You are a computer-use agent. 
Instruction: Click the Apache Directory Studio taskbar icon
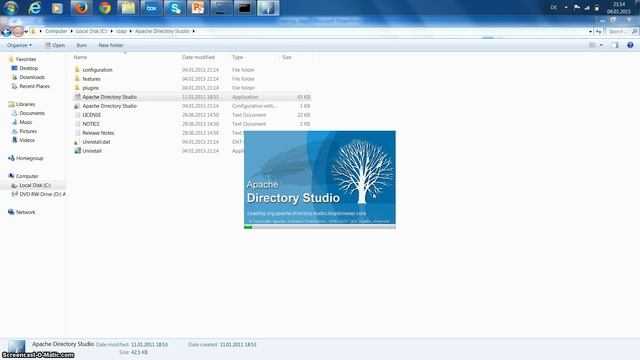(x=268, y=8)
